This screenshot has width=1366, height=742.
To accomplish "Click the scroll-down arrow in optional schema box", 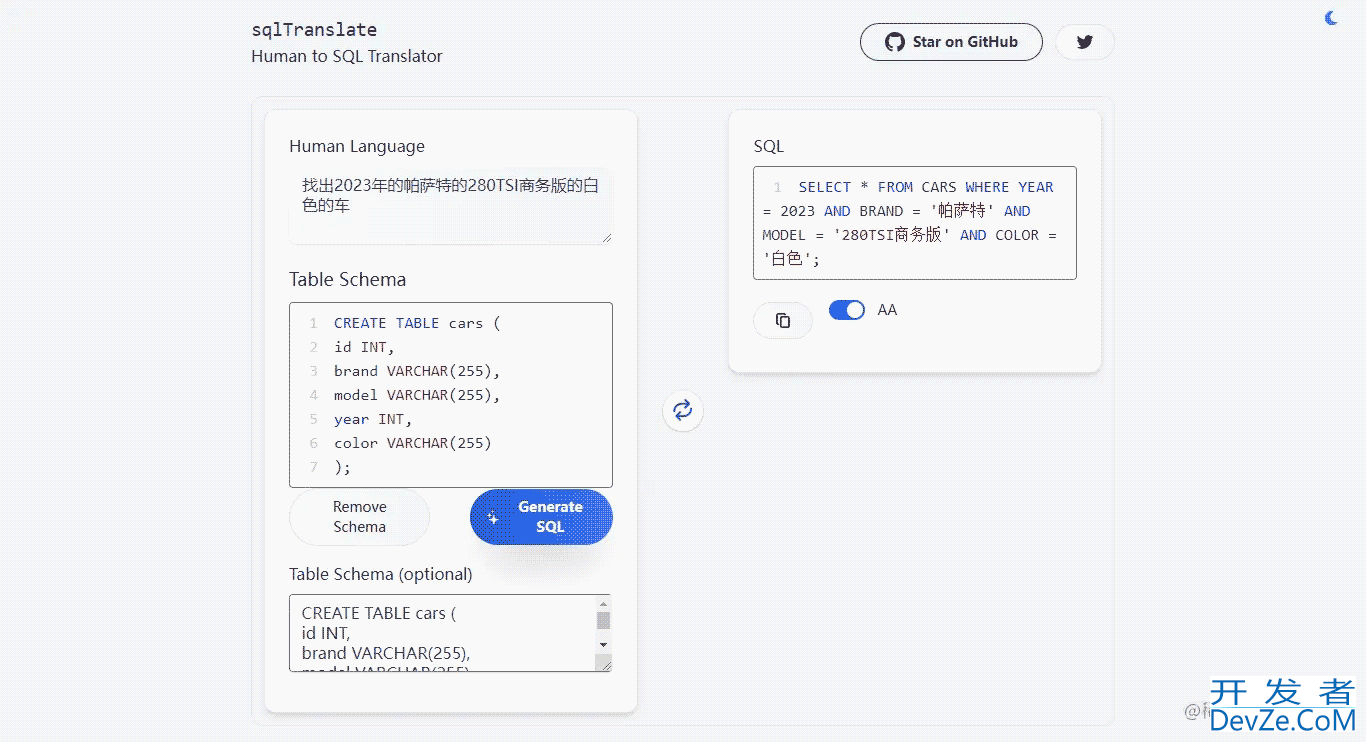I will click(x=603, y=645).
